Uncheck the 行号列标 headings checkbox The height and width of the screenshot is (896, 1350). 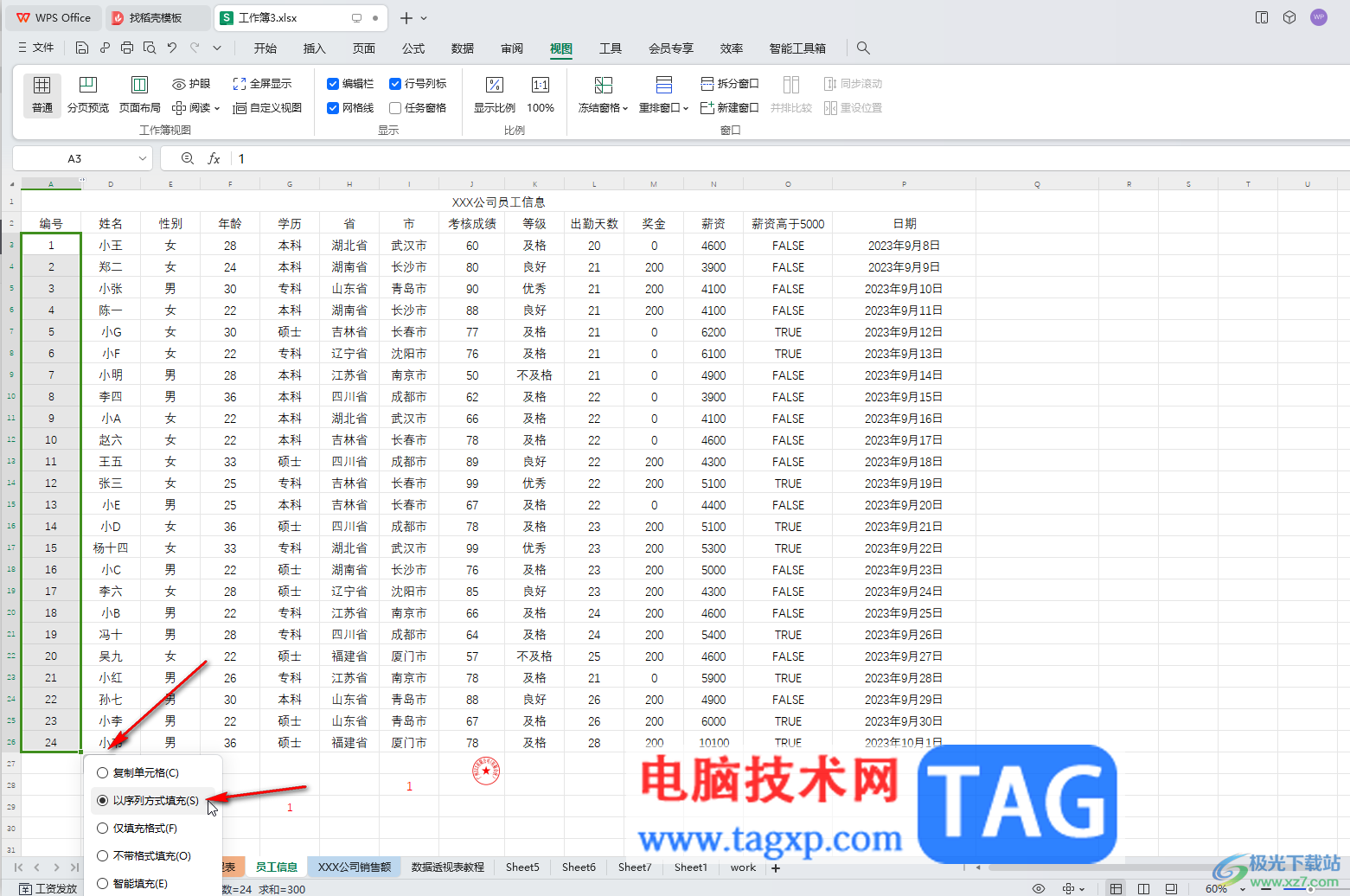[x=395, y=84]
